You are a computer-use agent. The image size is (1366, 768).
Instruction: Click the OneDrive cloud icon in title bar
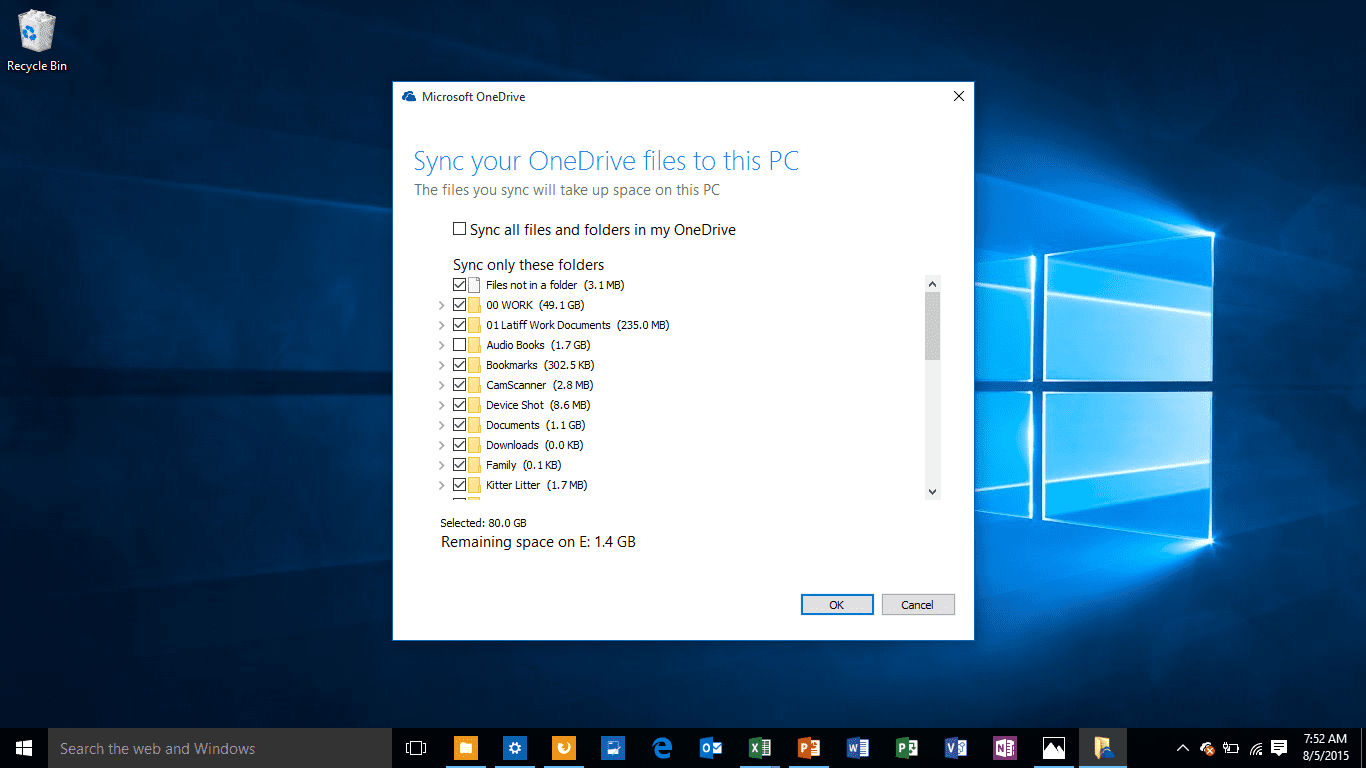click(x=408, y=97)
